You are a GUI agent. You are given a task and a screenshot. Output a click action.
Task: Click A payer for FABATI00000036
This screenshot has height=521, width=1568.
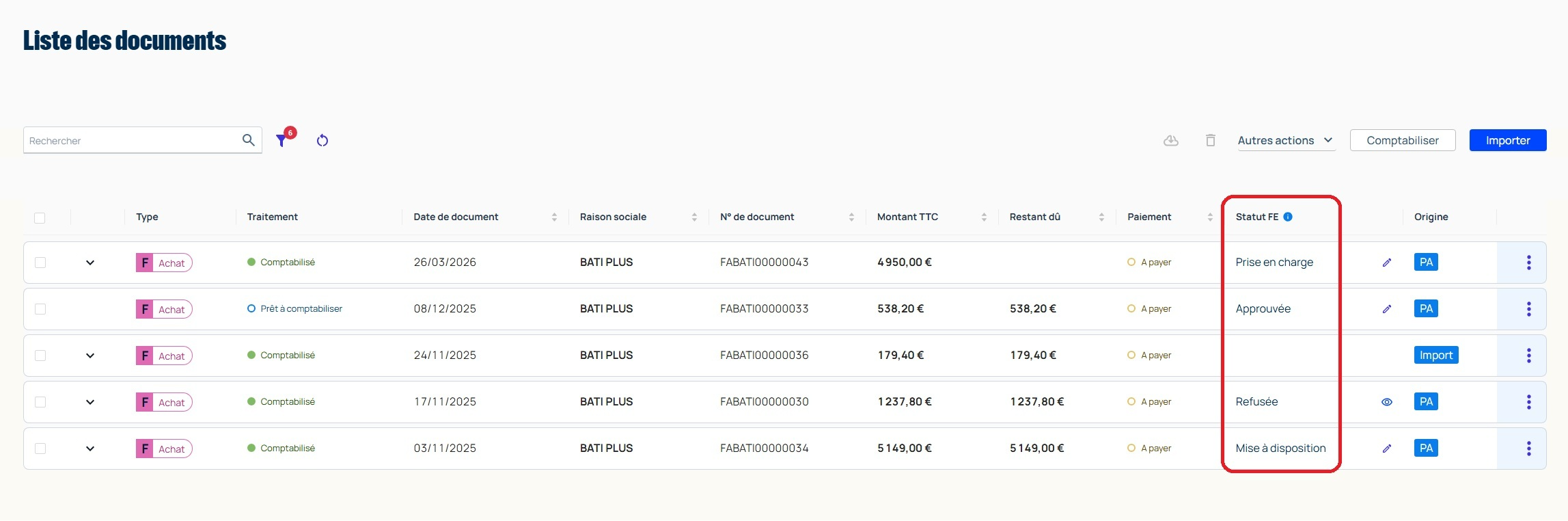1149,356
